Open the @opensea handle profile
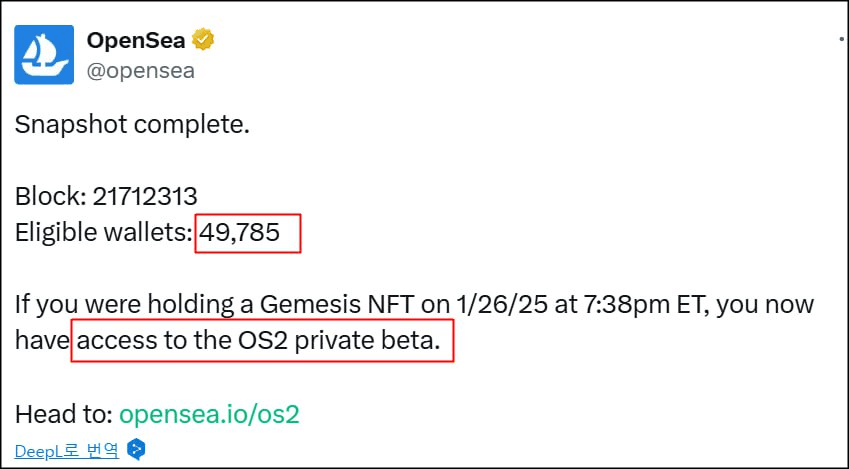The image size is (849, 469). pyautogui.click(x=141, y=71)
